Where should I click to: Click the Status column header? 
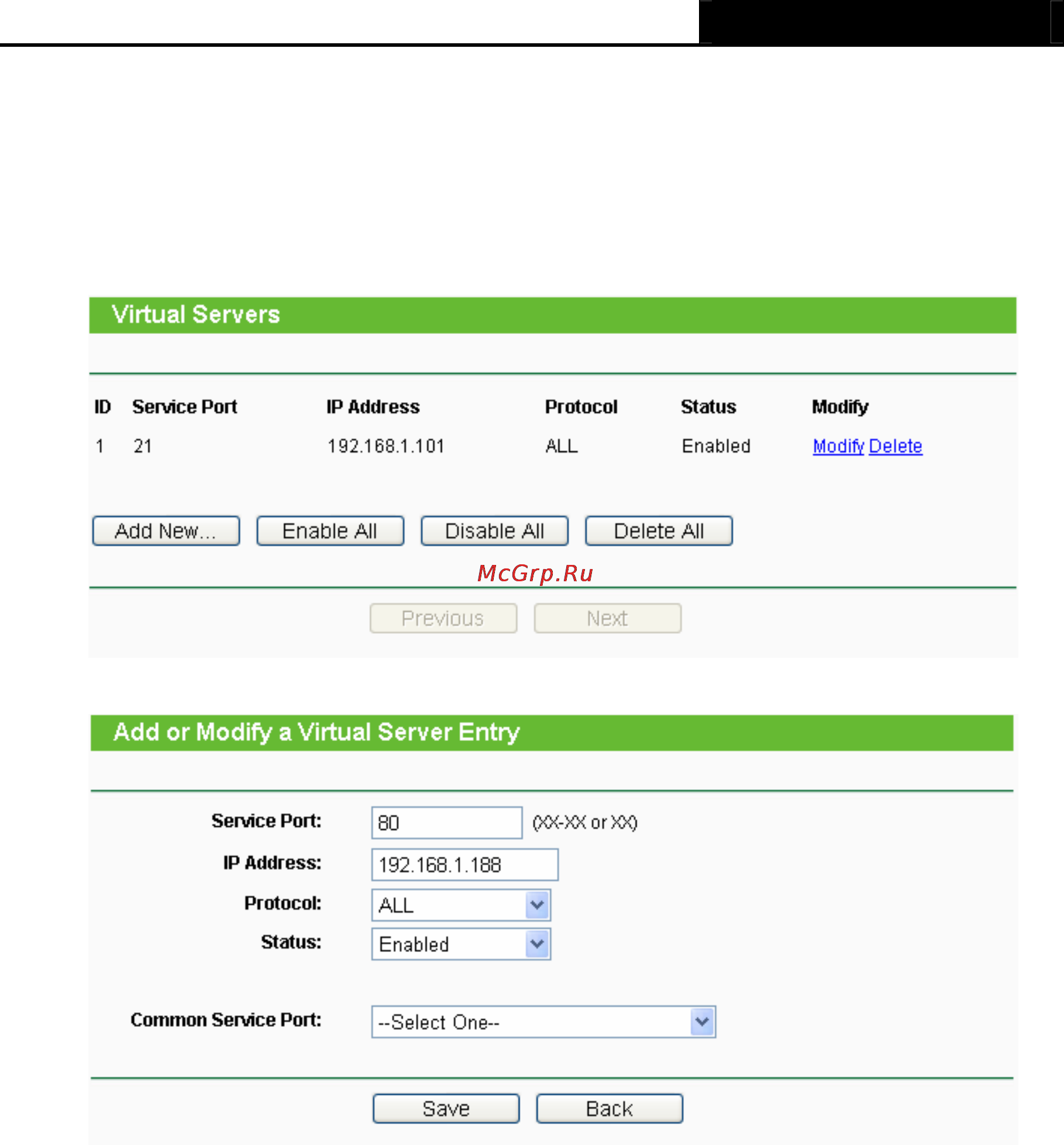[x=708, y=406]
